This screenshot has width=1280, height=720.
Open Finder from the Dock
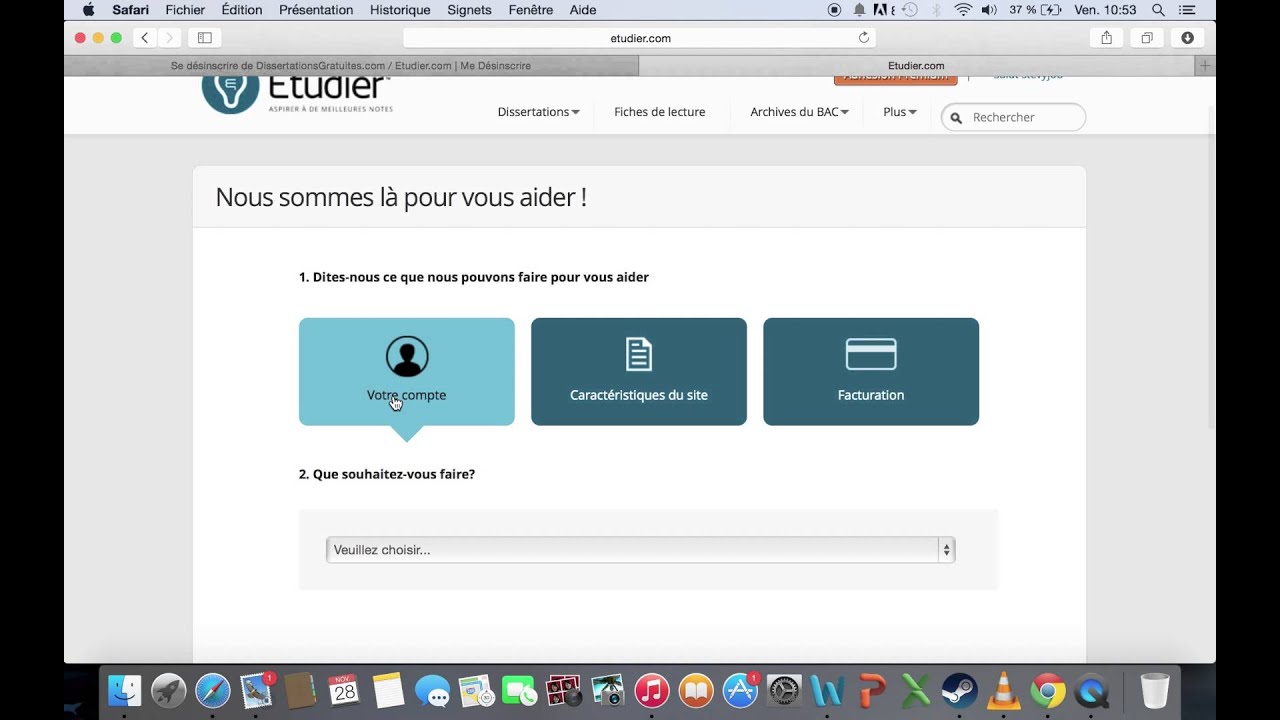pyautogui.click(x=124, y=691)
